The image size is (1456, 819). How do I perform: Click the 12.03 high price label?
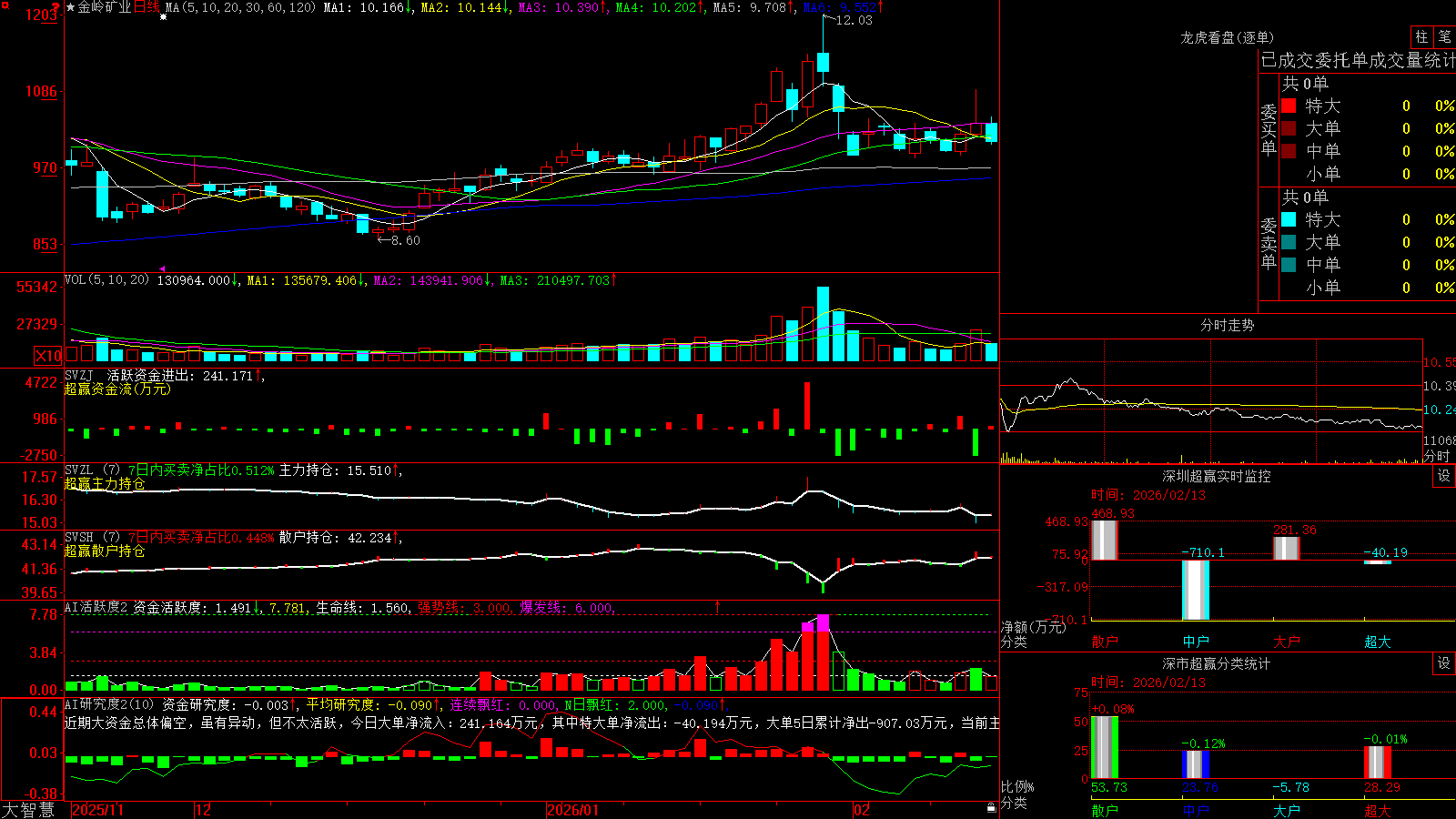[x=854, y=20]
